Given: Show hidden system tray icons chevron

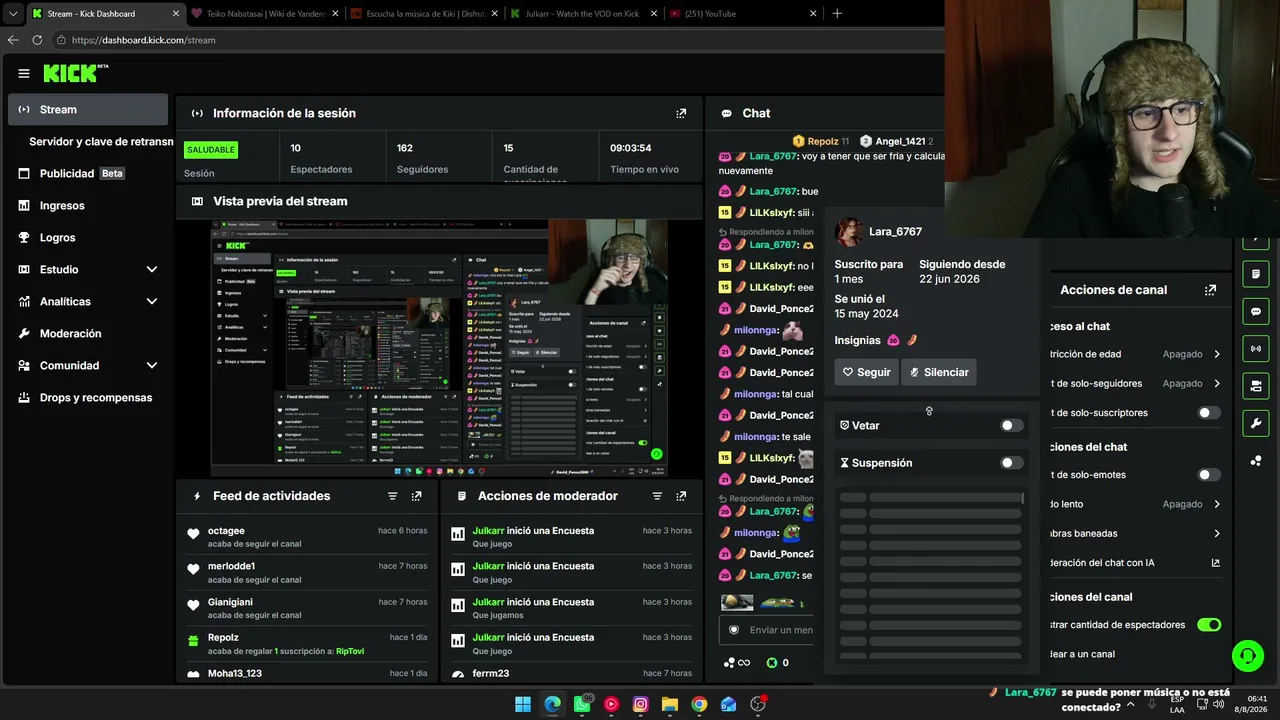Looking at the screenshot, I should (1131, 704).
